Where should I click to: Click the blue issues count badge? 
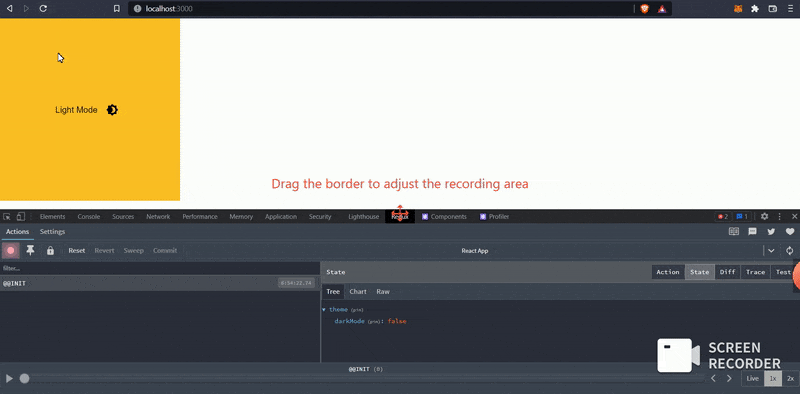[742, 216]
